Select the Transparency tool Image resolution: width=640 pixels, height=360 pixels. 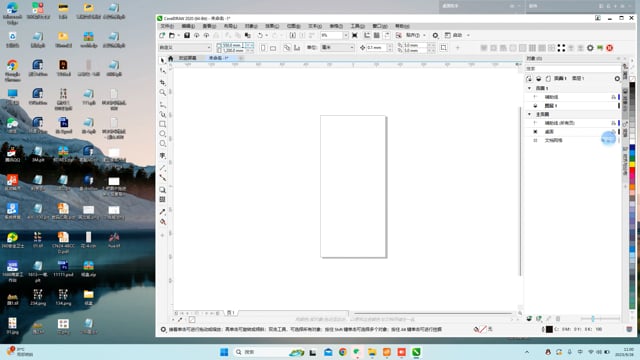coord(162,200)
